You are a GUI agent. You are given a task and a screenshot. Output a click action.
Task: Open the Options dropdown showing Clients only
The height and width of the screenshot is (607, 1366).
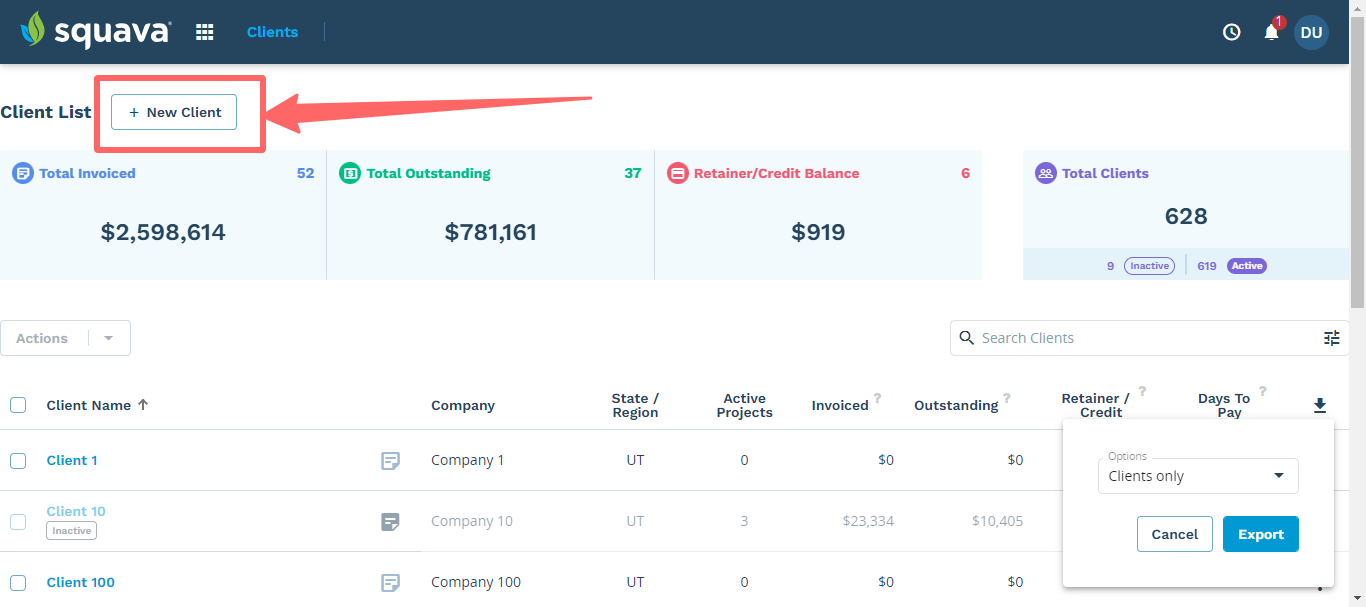tap(1198, 476)
